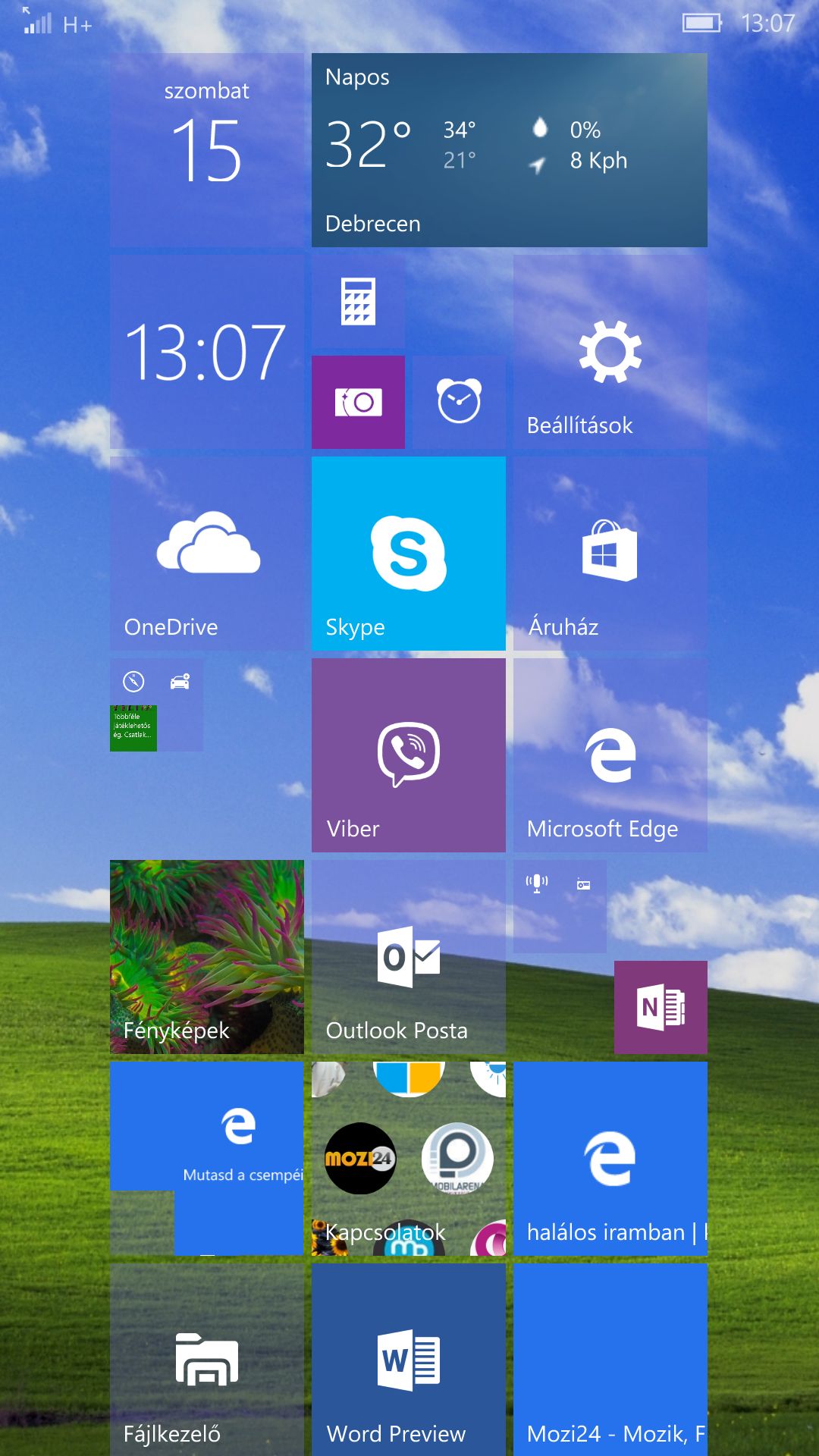The width and height of the screenshot is (819, 1456).
Task: Open the OneDrive tile
Action: (206, 553)
